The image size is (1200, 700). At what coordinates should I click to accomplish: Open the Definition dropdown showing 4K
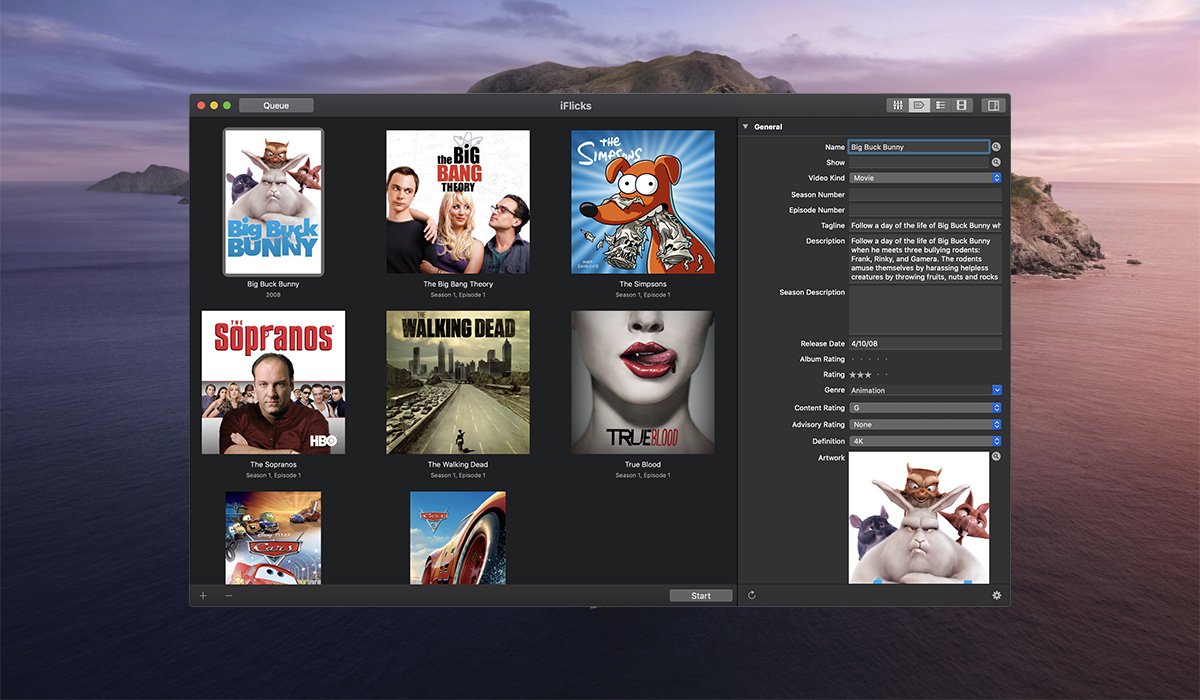pyautogui.click(x=924, y=441)
